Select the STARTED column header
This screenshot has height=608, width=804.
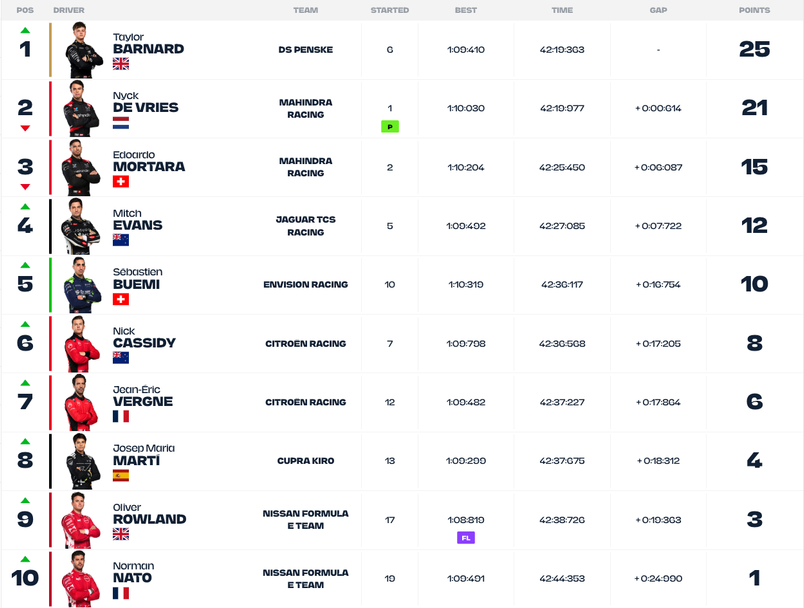pos(390,10)
